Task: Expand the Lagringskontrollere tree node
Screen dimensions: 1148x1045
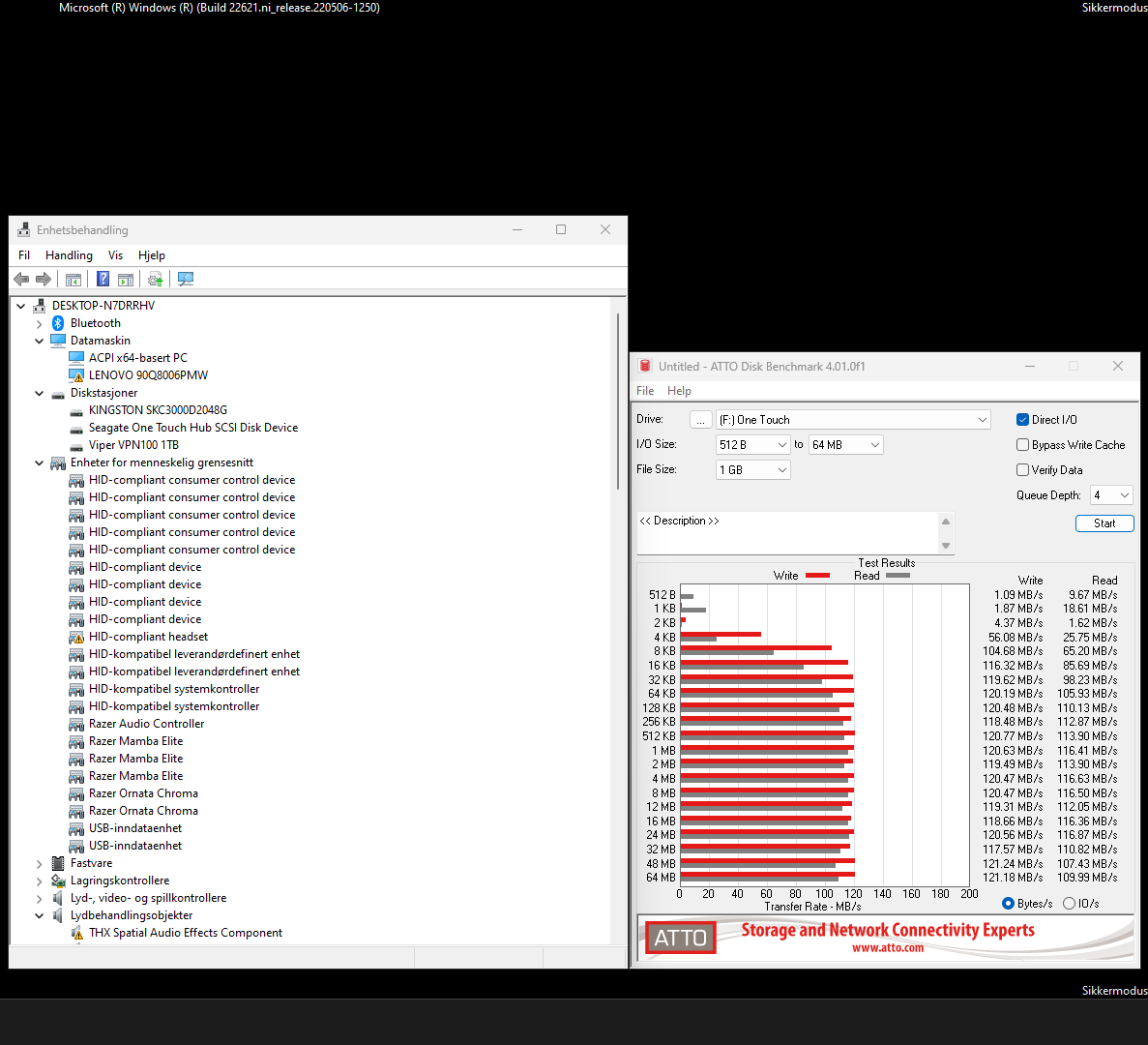Action: (40, 881)
